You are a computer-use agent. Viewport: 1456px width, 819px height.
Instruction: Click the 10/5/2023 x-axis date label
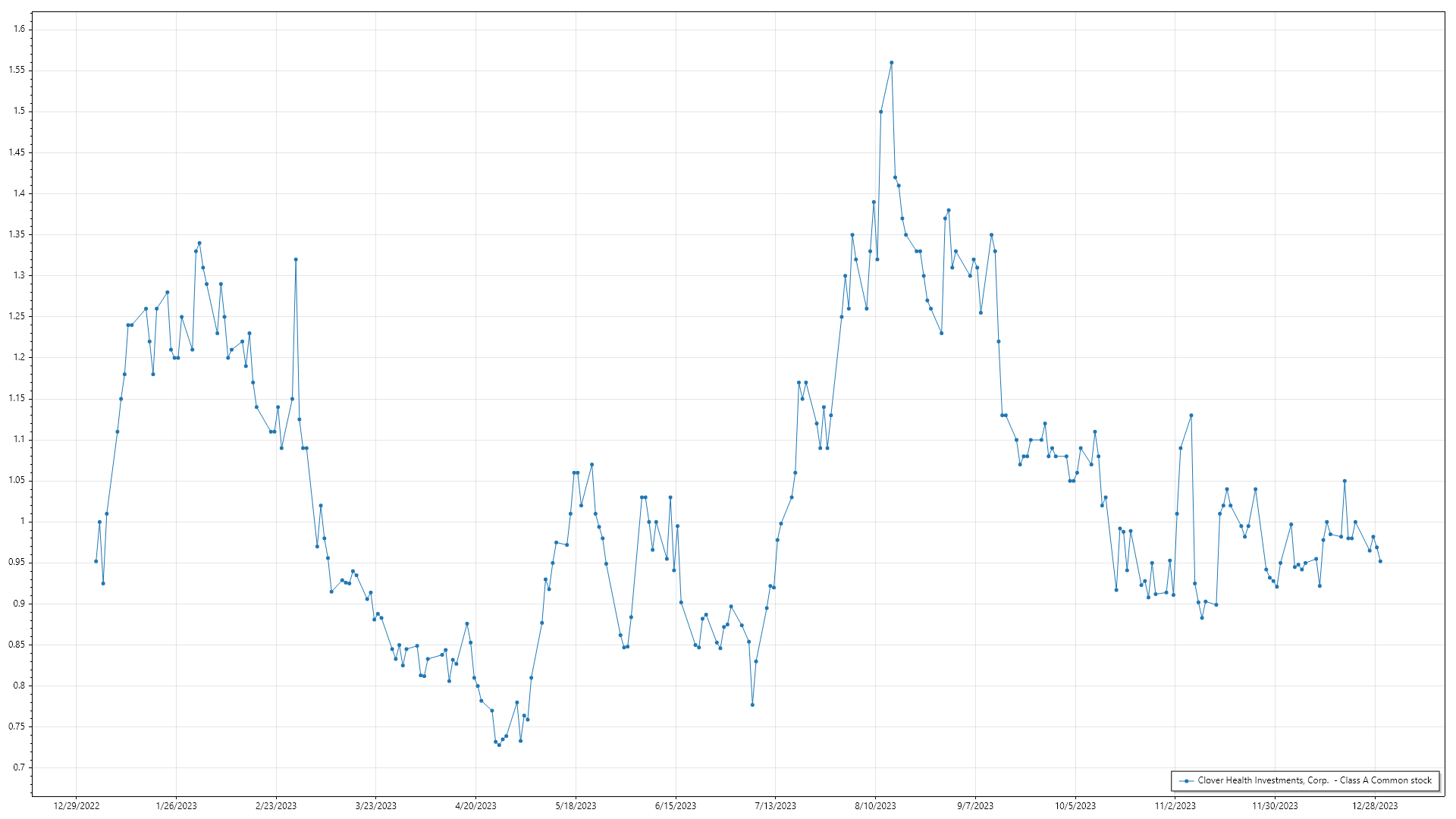1075,806
